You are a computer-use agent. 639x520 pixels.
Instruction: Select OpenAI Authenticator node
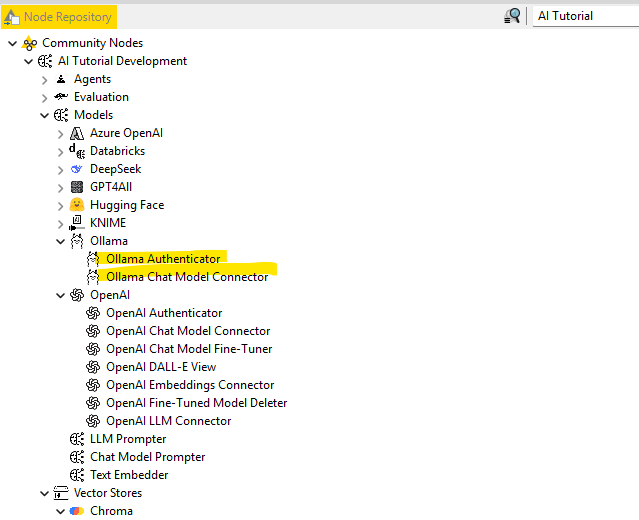[164, 313]
